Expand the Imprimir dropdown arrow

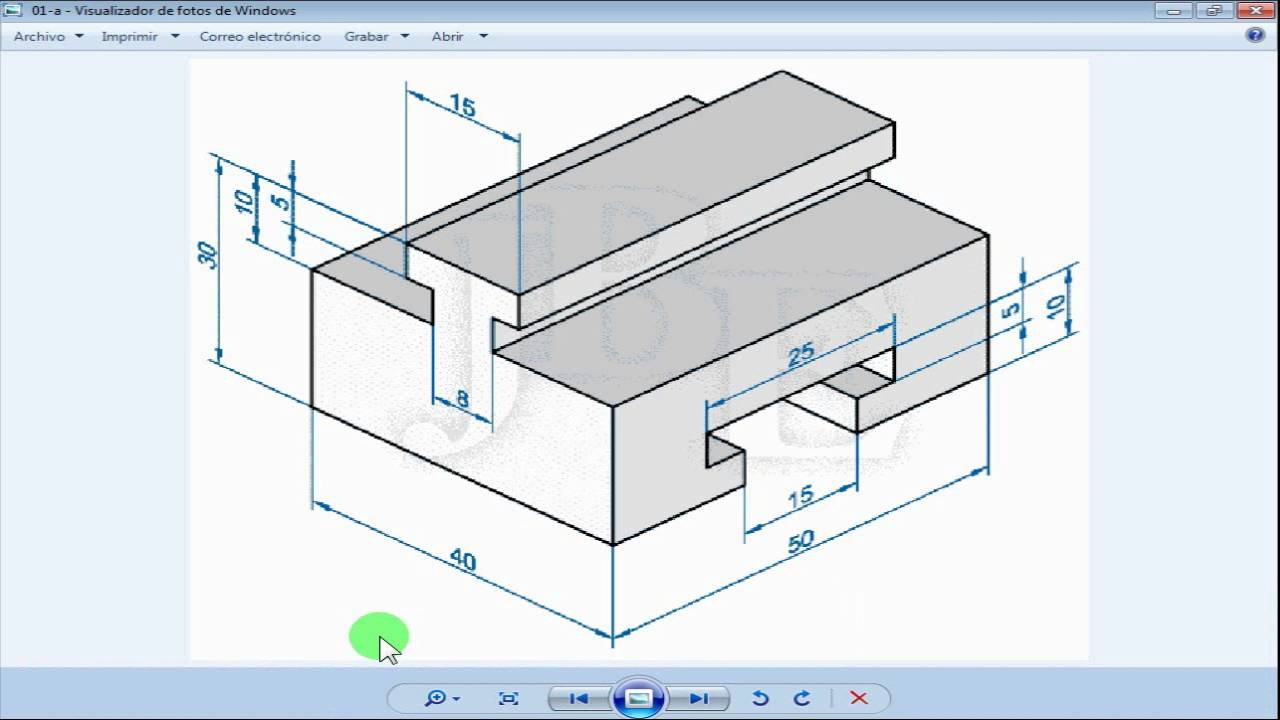coord(175,36)
